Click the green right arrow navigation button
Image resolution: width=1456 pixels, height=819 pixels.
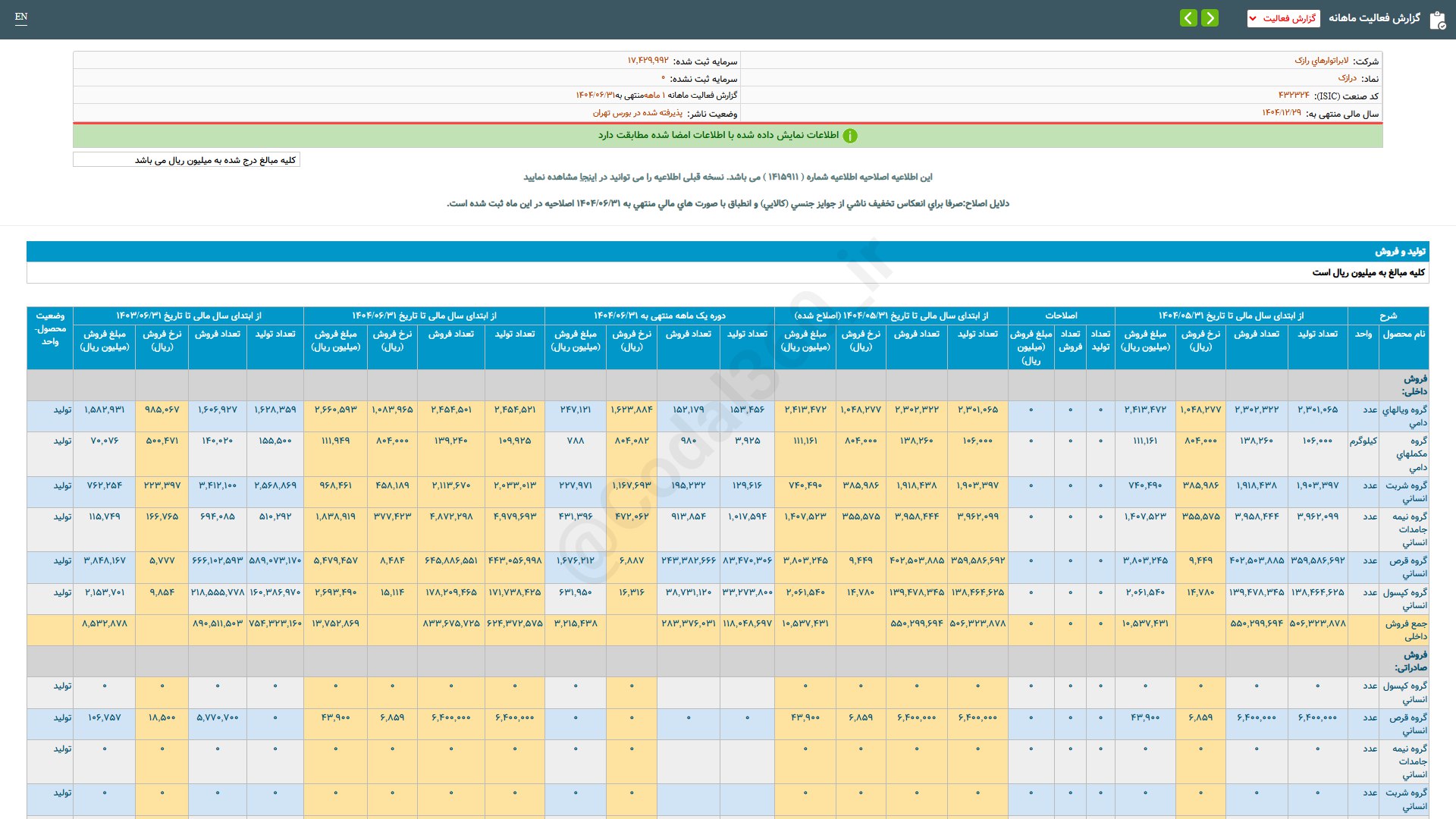pos(1210,17)
